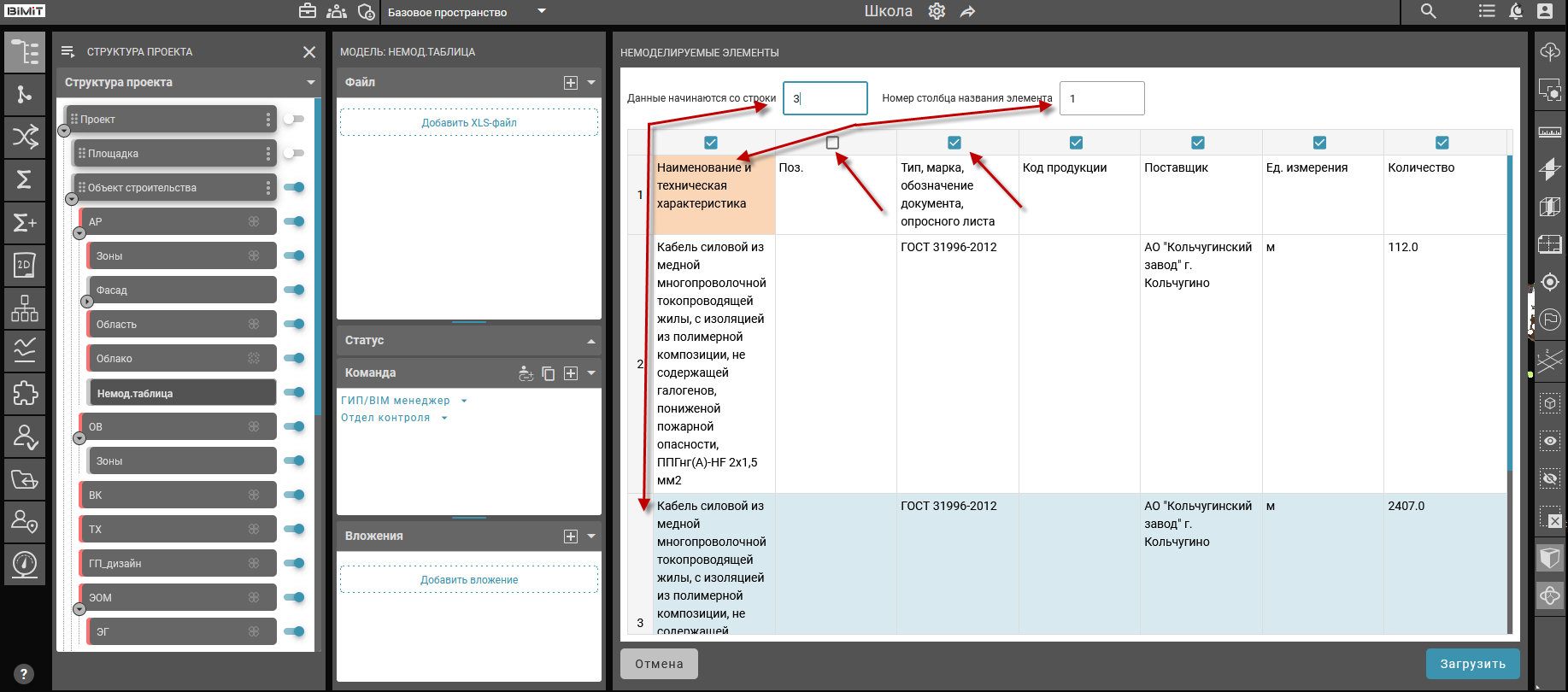
Task: Uncheck the Количество column checkbox
Action: tap(1442, 143)
